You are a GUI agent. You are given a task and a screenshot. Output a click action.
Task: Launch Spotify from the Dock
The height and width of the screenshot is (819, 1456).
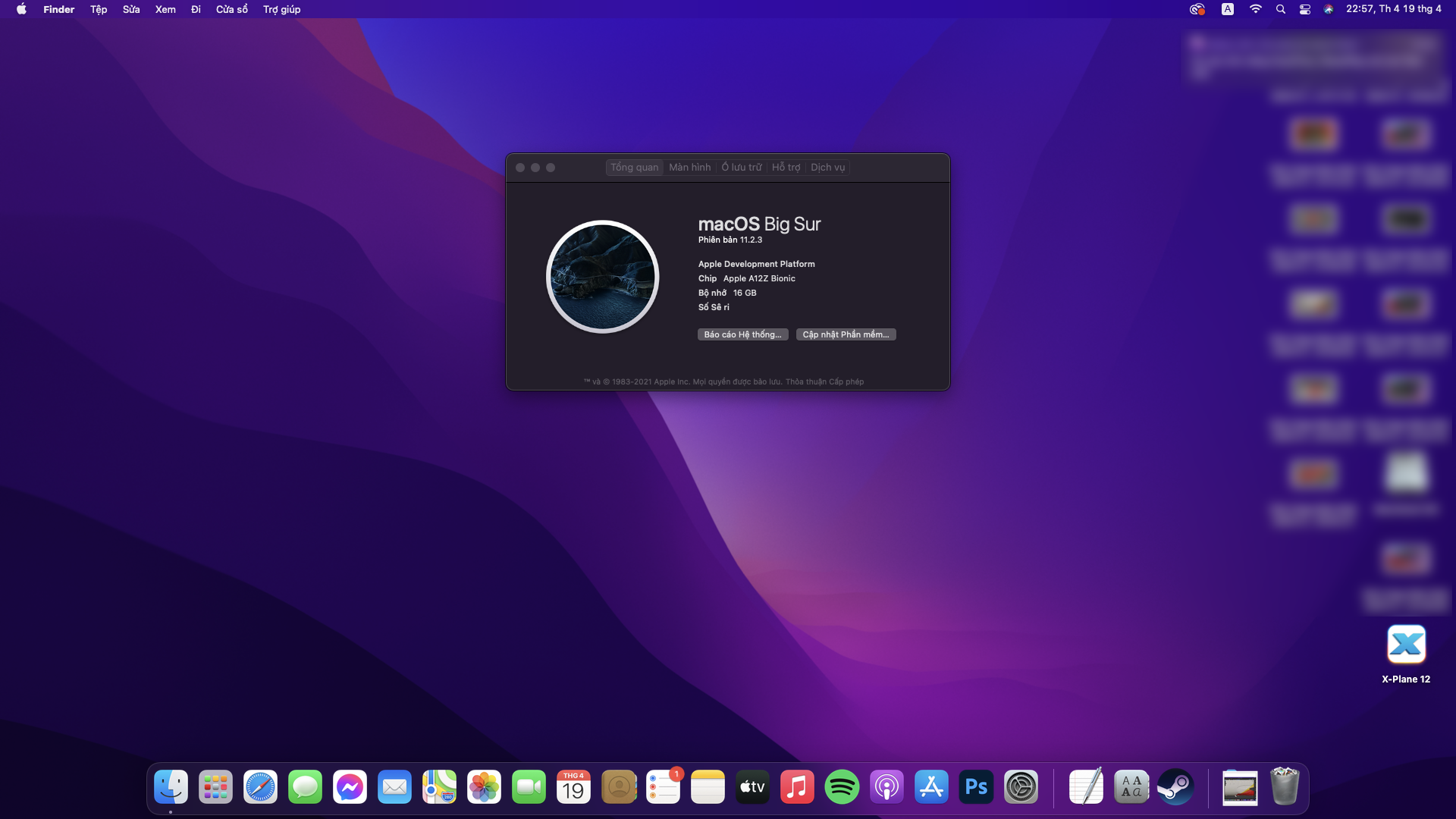pyautogui.click(x=842, y=787)
